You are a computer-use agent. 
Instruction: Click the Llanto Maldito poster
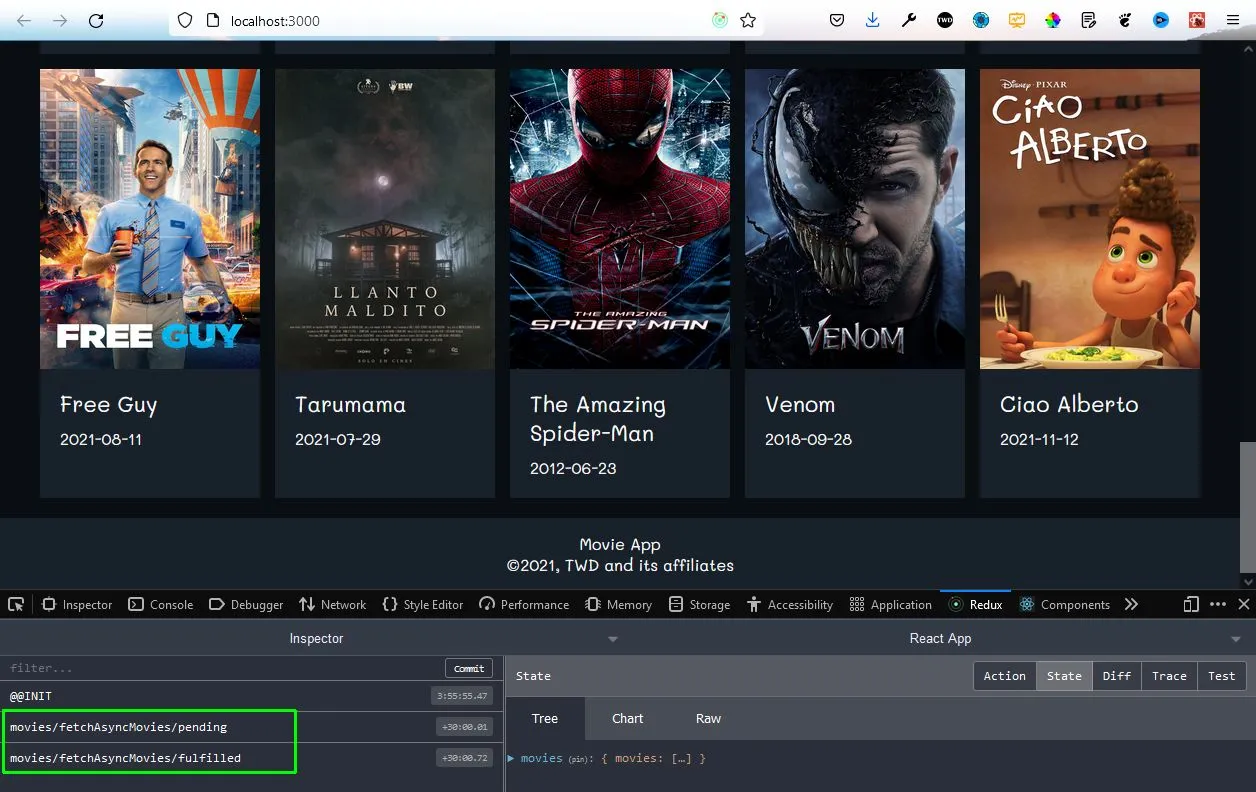[x=385, y=219]
